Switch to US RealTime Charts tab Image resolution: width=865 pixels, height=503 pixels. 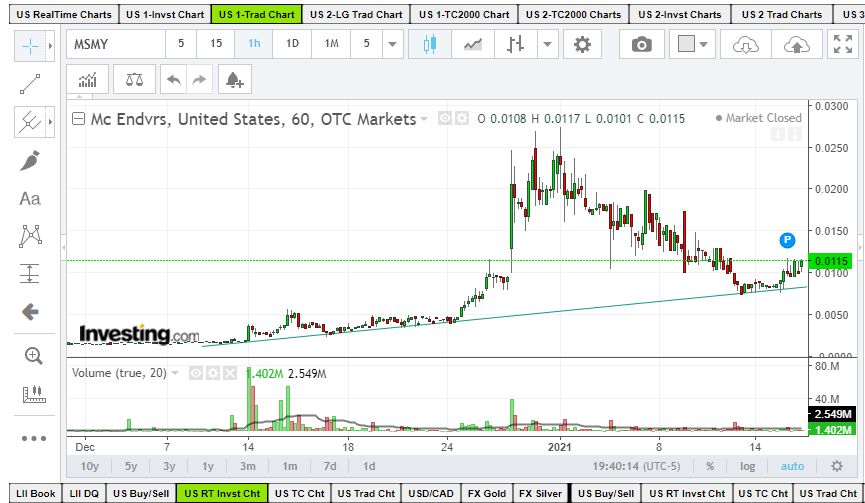coord(63,14)
